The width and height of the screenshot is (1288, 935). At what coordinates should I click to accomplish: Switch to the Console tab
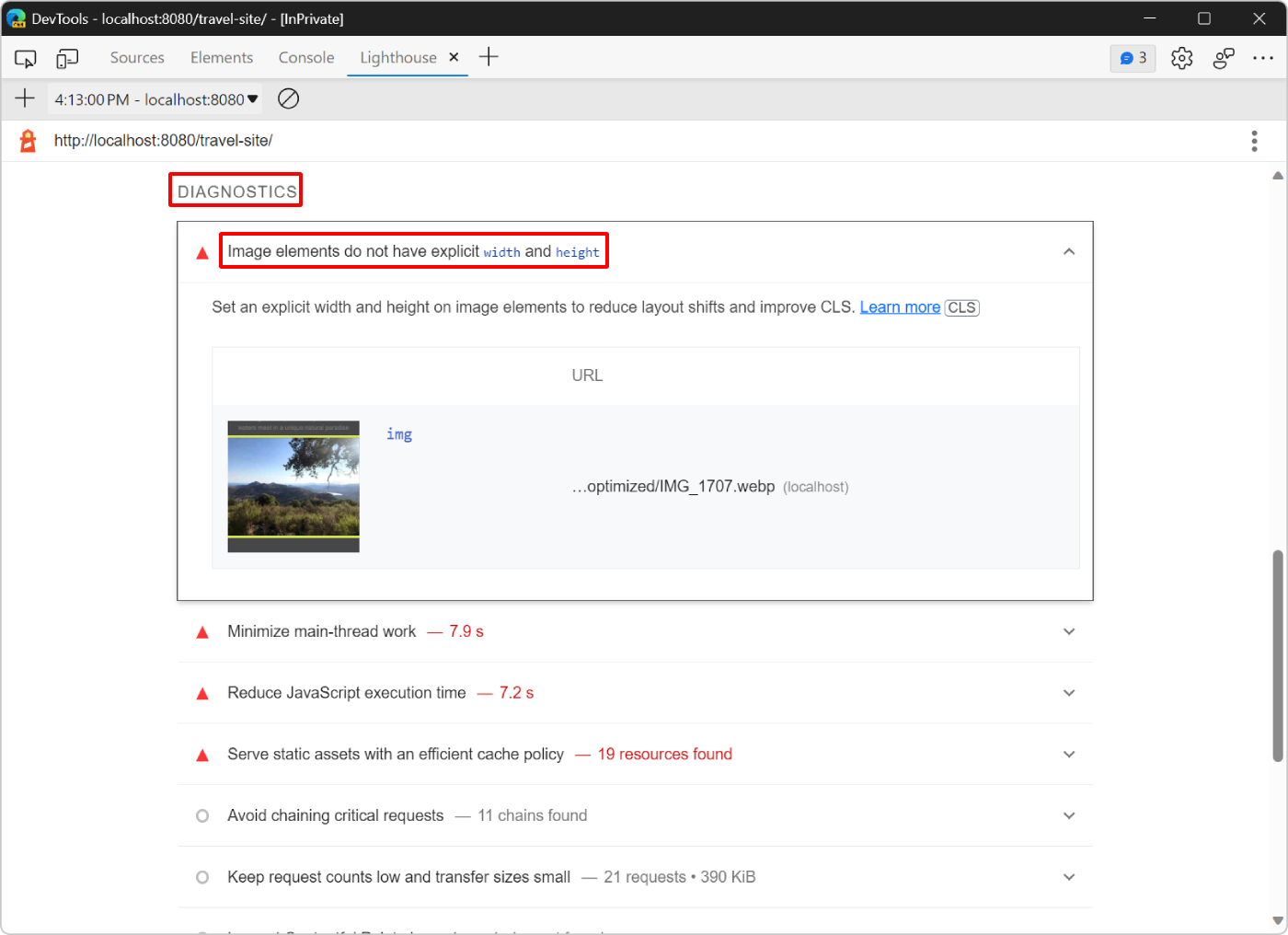pos(305,57)
